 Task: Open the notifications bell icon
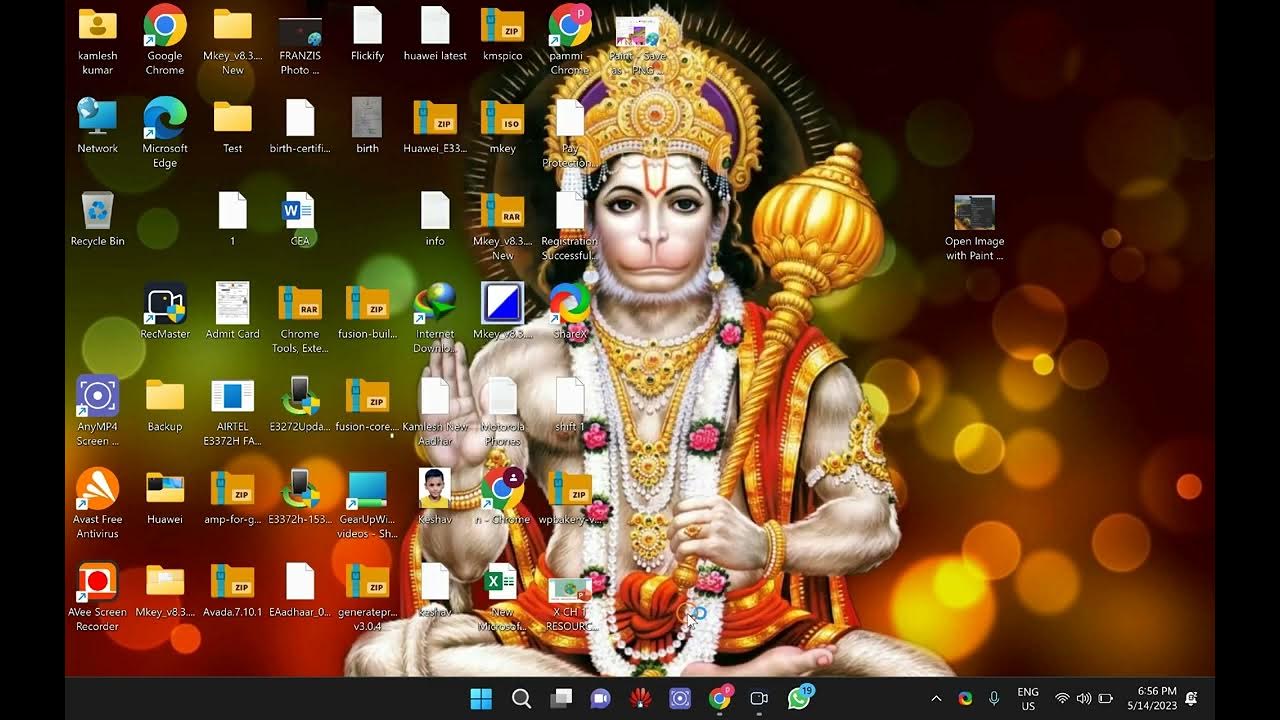coord(1192,698)
